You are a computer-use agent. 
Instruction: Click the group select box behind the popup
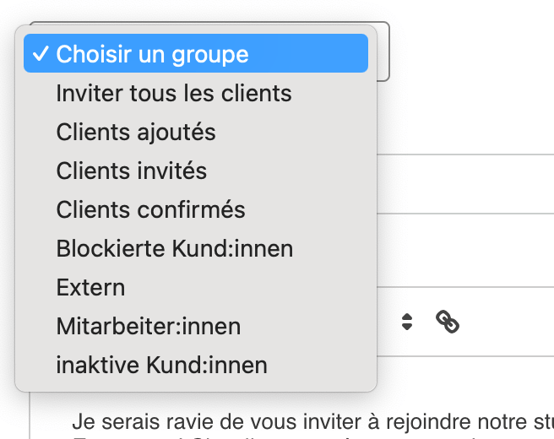tap(383, 51)
